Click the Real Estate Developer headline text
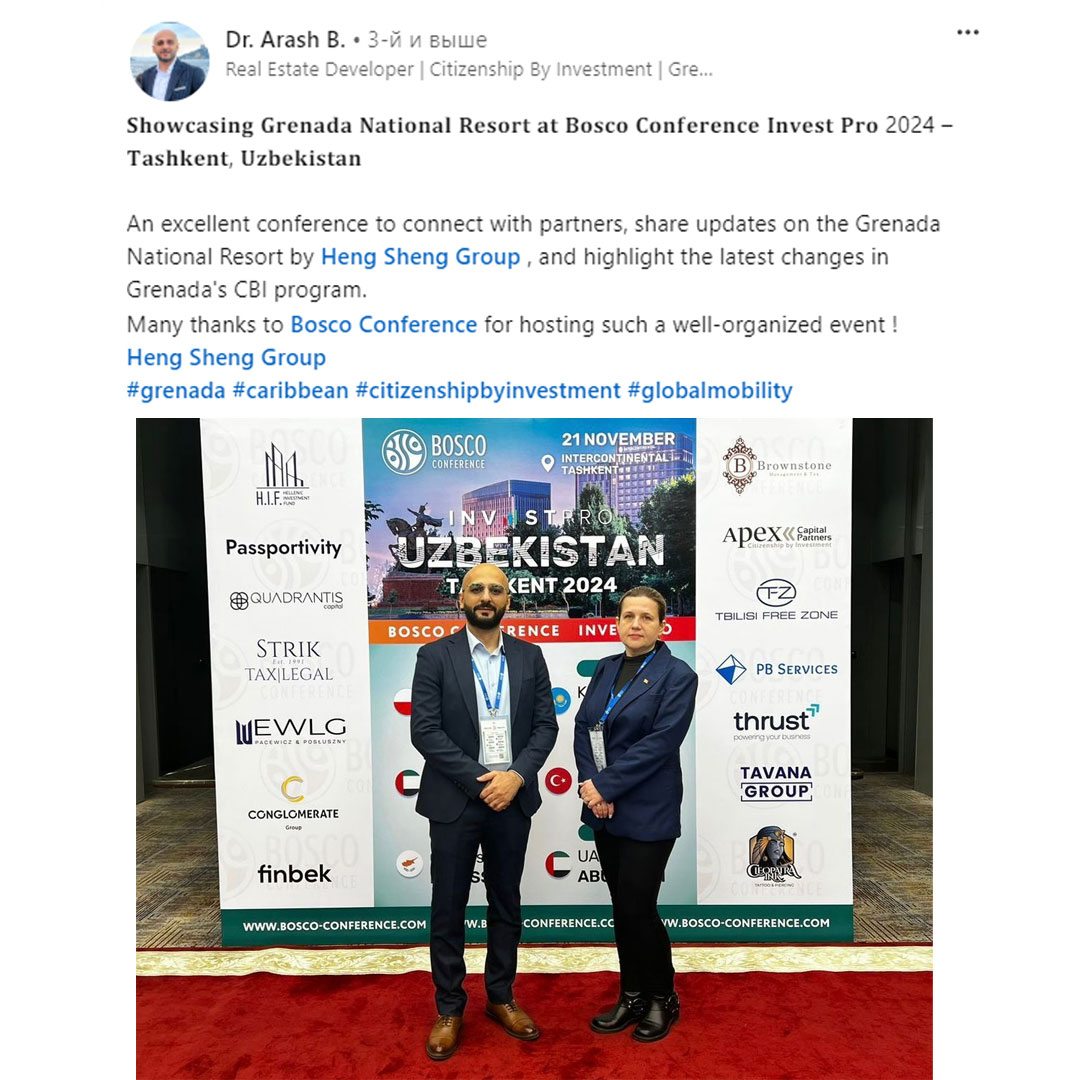The width and height of the screenshot is (1080, 1080). pos(469,70)
